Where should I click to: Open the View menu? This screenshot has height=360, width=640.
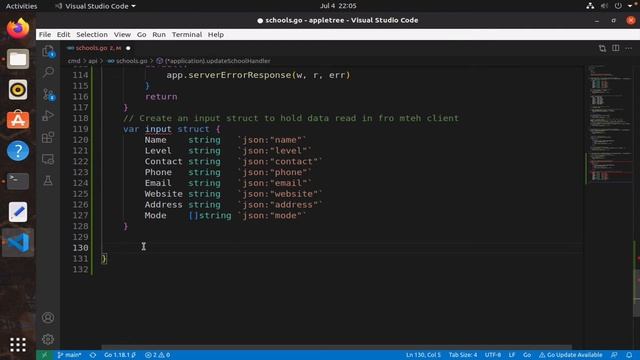[x=122, y=35]
